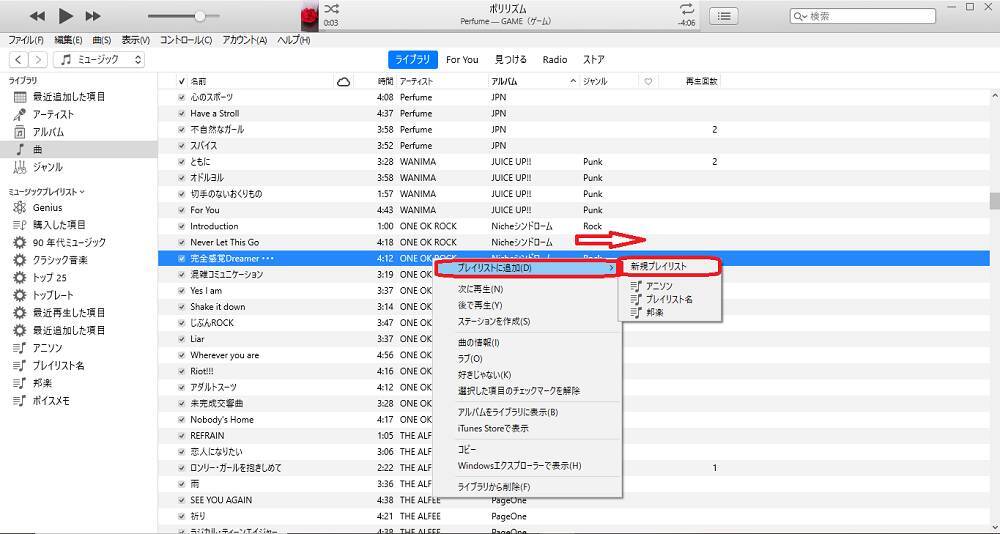Toggle the checkbox beside SEE YOU AGAIN
The width and height of the screenshot is (1000, 534).
tap(181, 500)
